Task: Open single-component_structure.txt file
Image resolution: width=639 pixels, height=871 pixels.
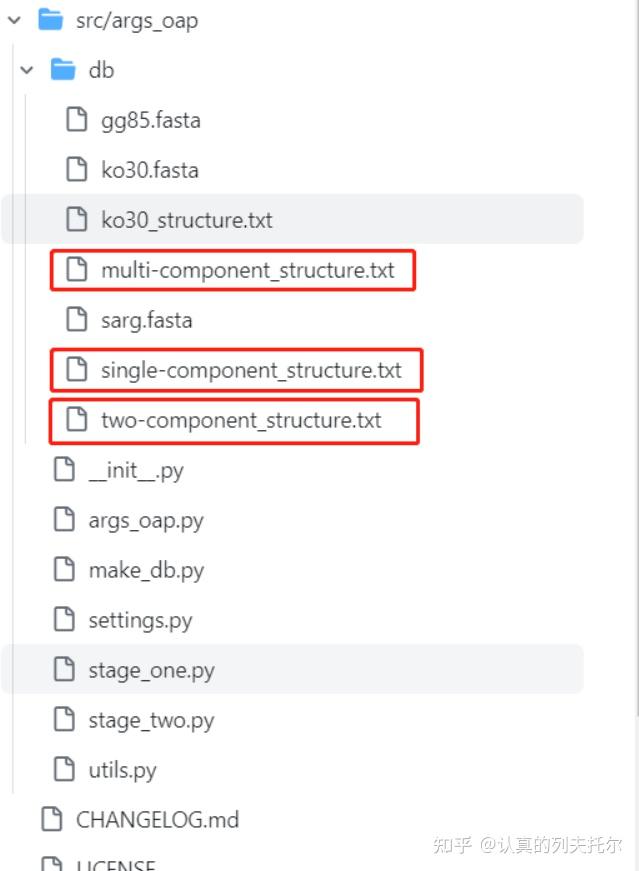Action: [x=251, y=370]
